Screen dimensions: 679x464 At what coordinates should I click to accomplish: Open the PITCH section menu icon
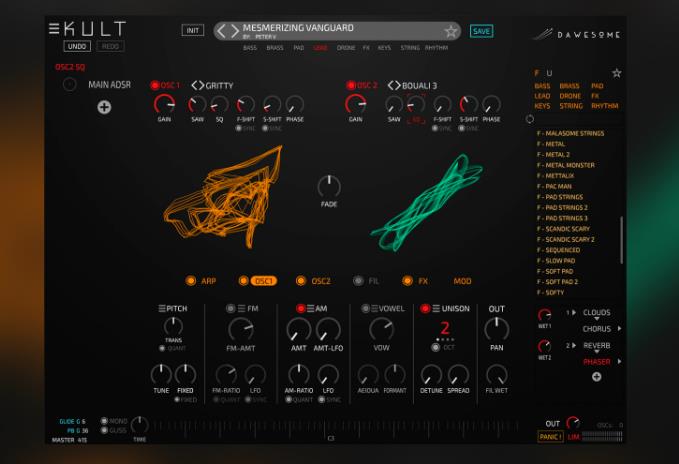click(162, 308)
